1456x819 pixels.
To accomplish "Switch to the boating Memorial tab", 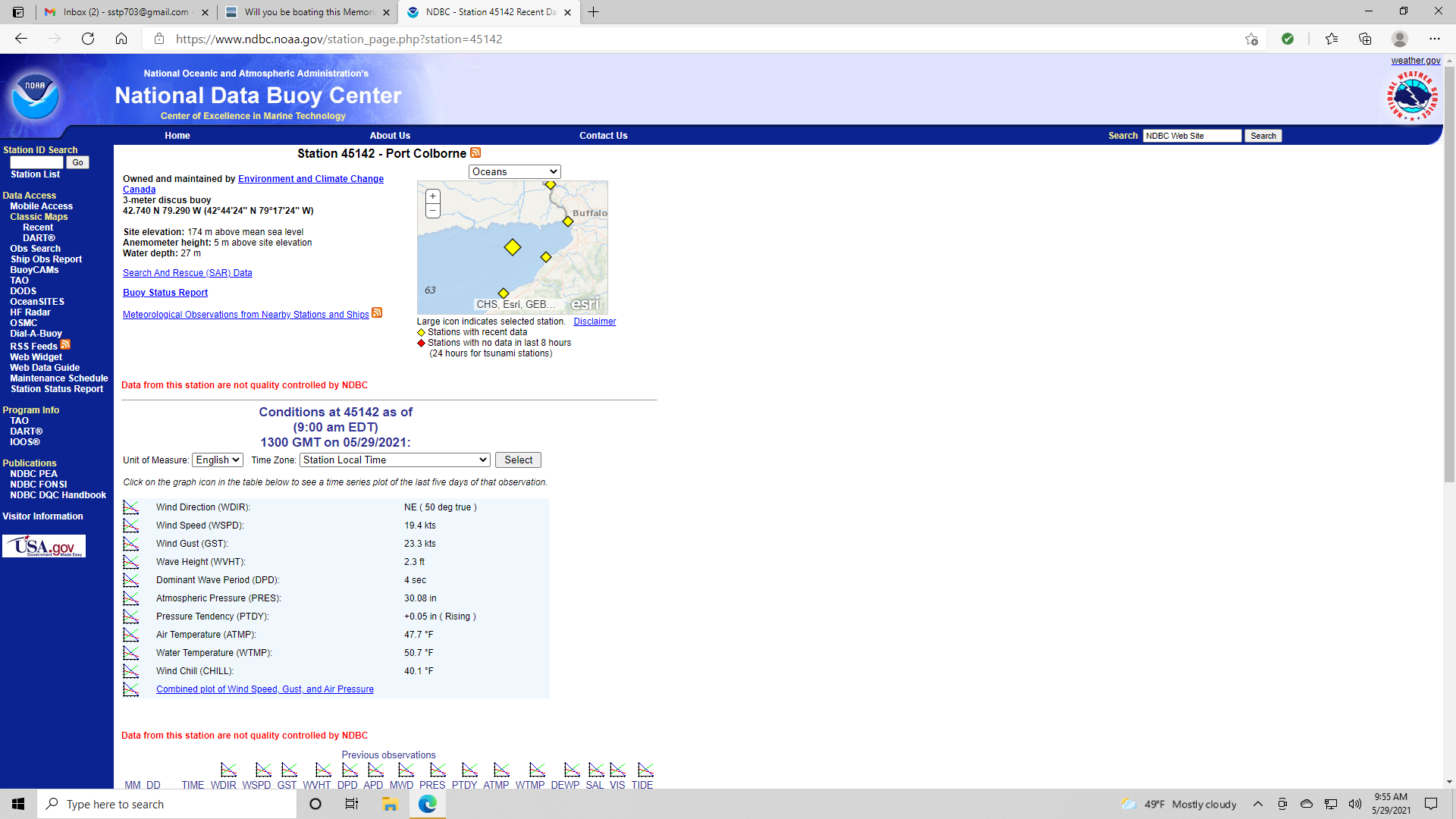I will [x=308, y=12].
